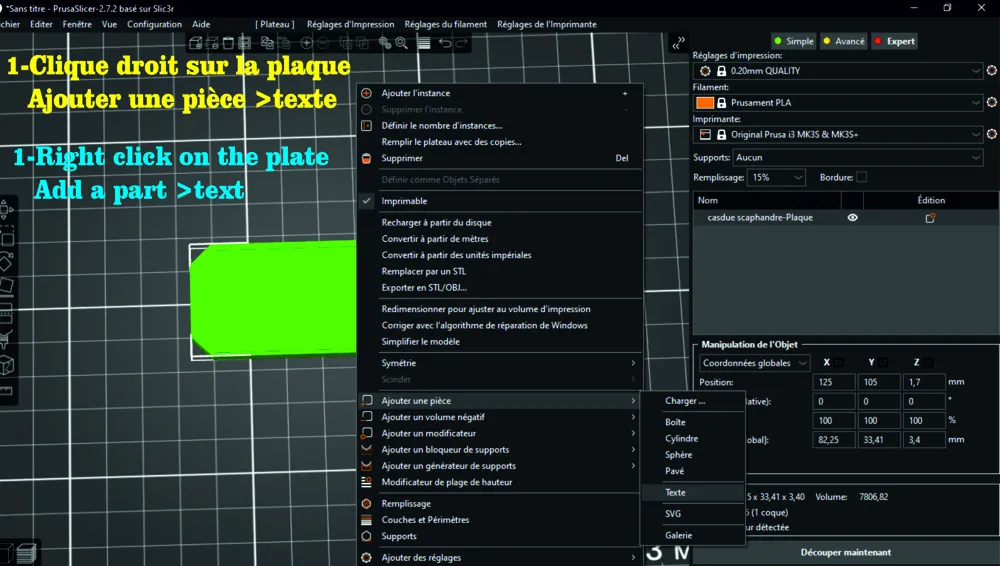
Task: Open the 0.20mm QUALITY print settings dropdown
Action: tap(838, 71)
